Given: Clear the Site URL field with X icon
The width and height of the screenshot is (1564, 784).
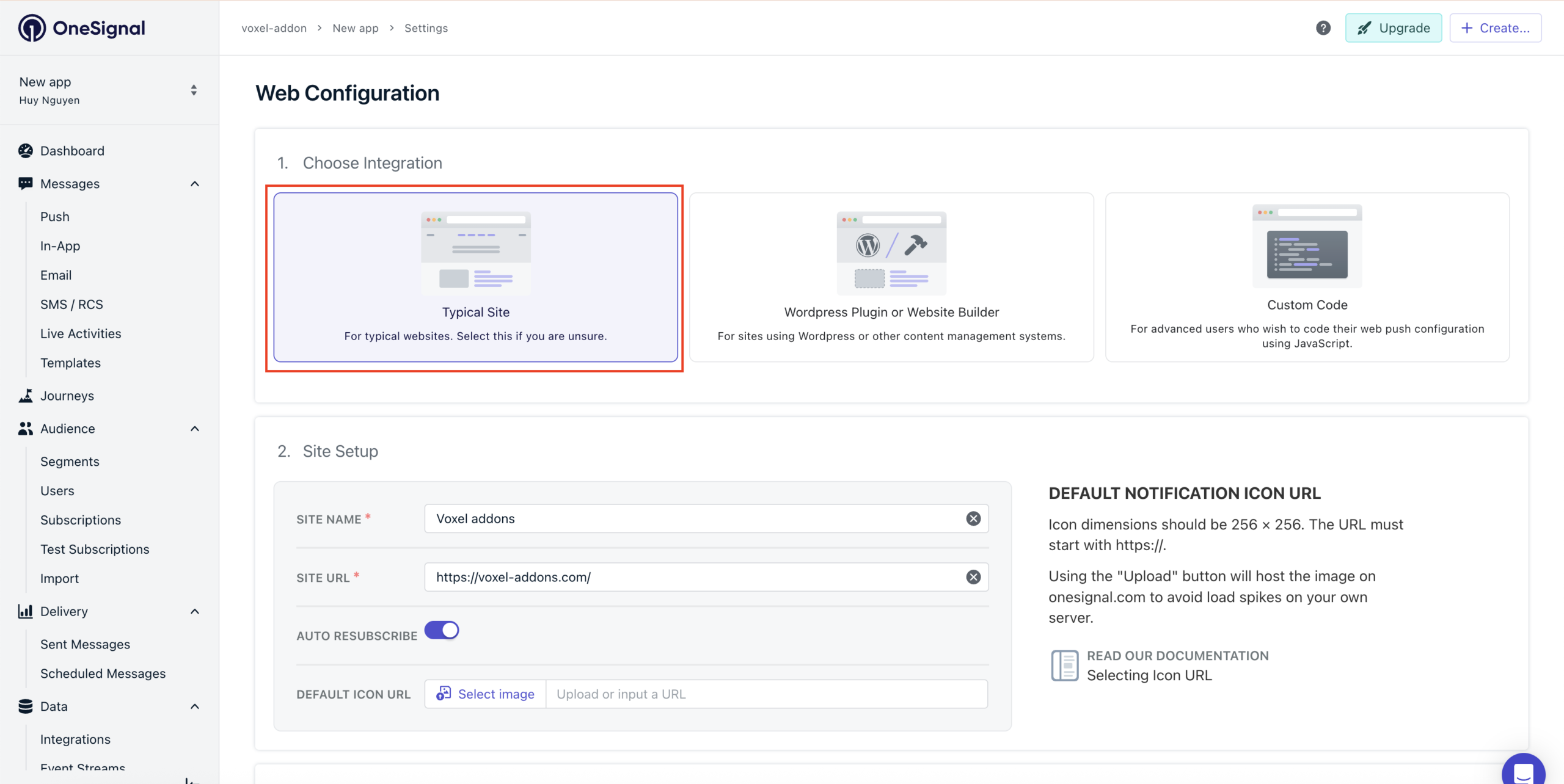Looking at the screenshot, I should click(x=973, y=577).
